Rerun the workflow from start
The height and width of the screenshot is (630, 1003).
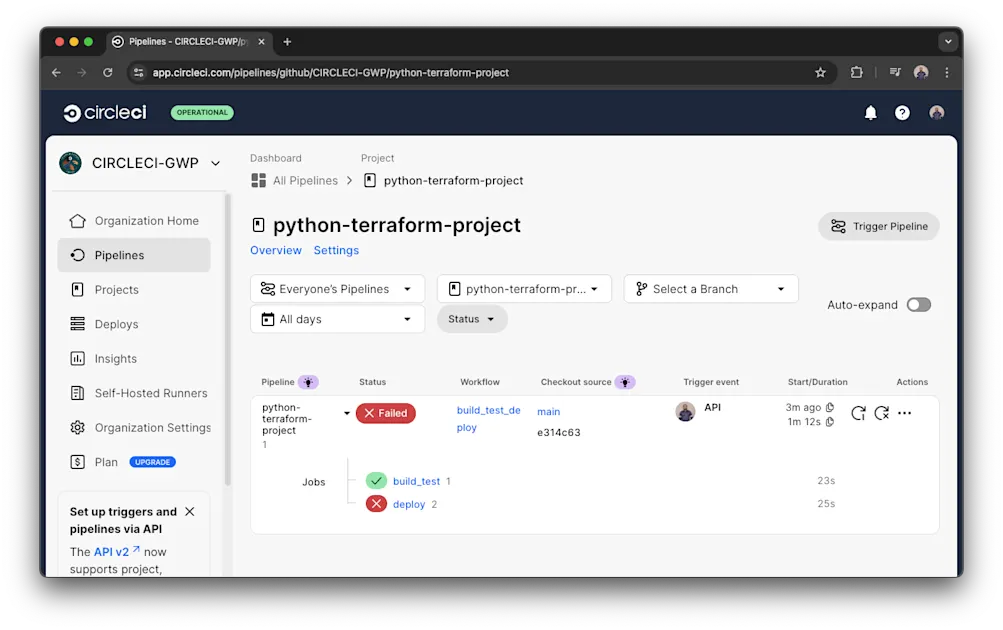(858, 412)
